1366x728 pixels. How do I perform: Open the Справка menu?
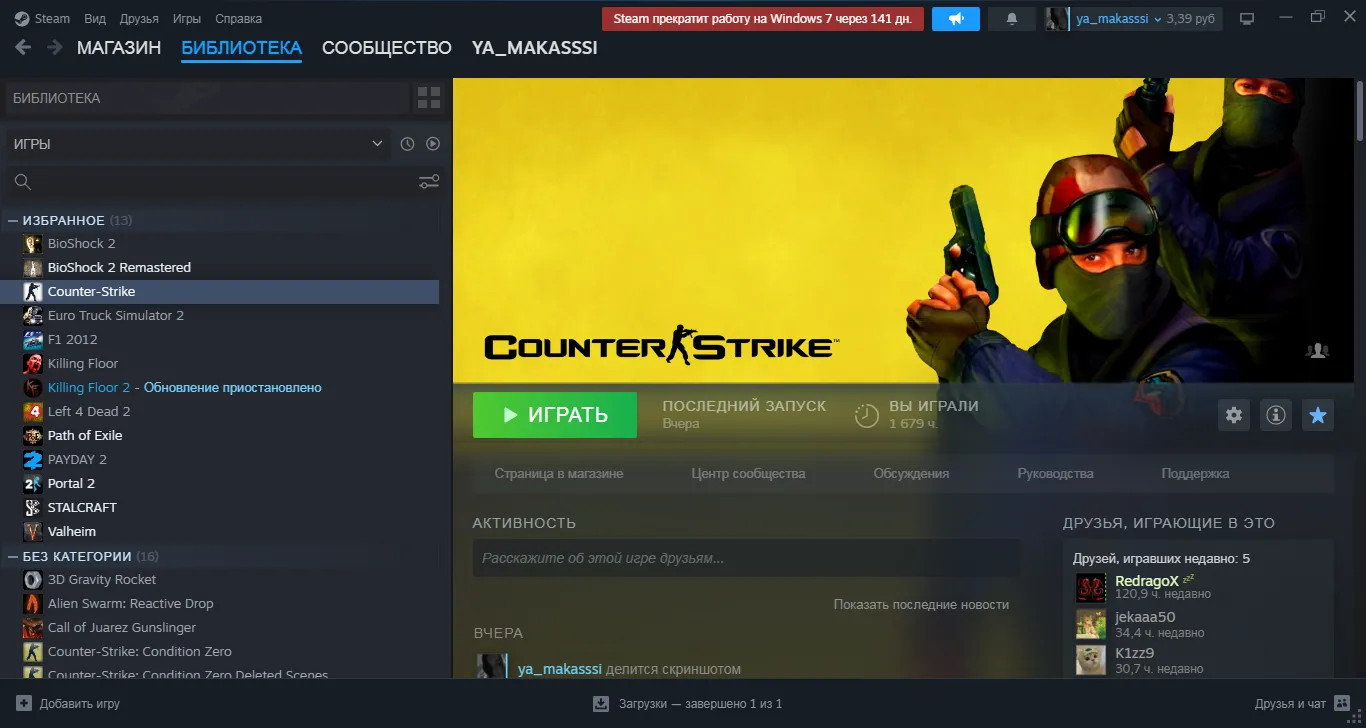click(239, 19)
